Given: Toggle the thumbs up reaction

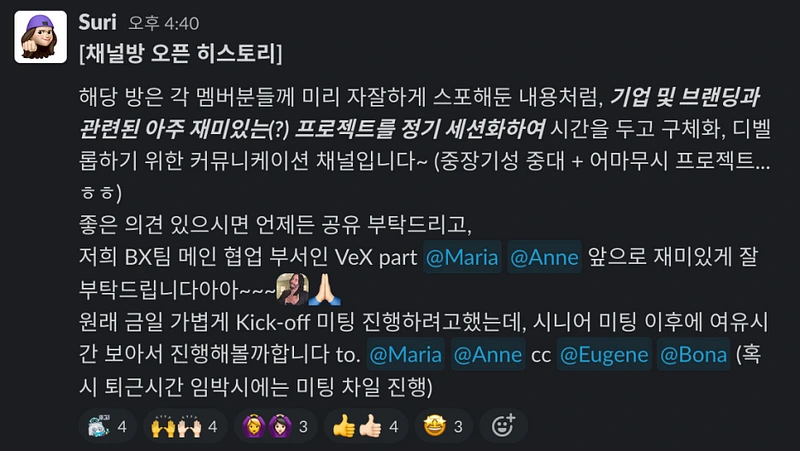Looking at the screenshot, I should 366,426.
